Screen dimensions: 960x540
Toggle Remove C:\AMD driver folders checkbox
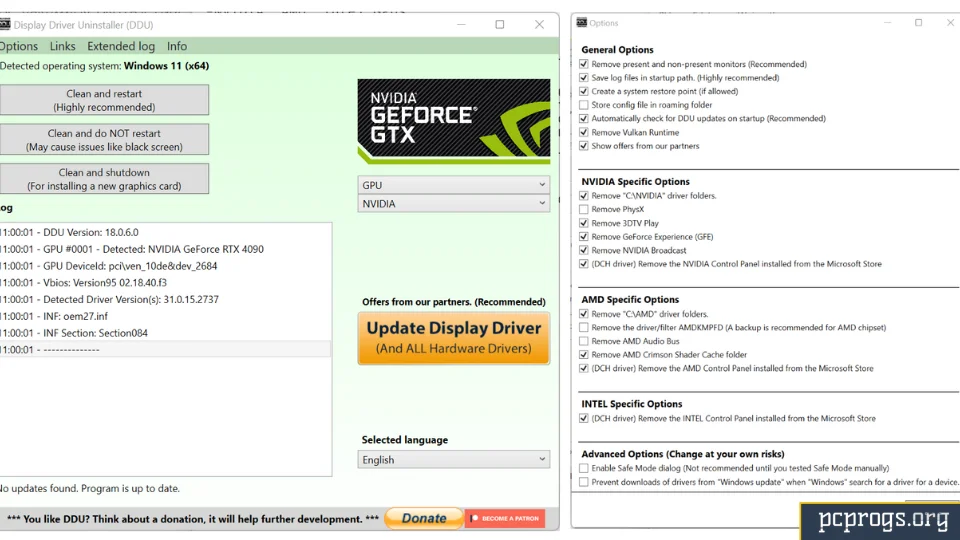coord(583,313)
